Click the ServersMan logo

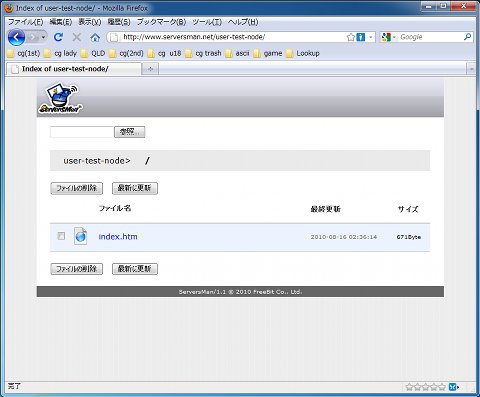click(x=61, y=98)
